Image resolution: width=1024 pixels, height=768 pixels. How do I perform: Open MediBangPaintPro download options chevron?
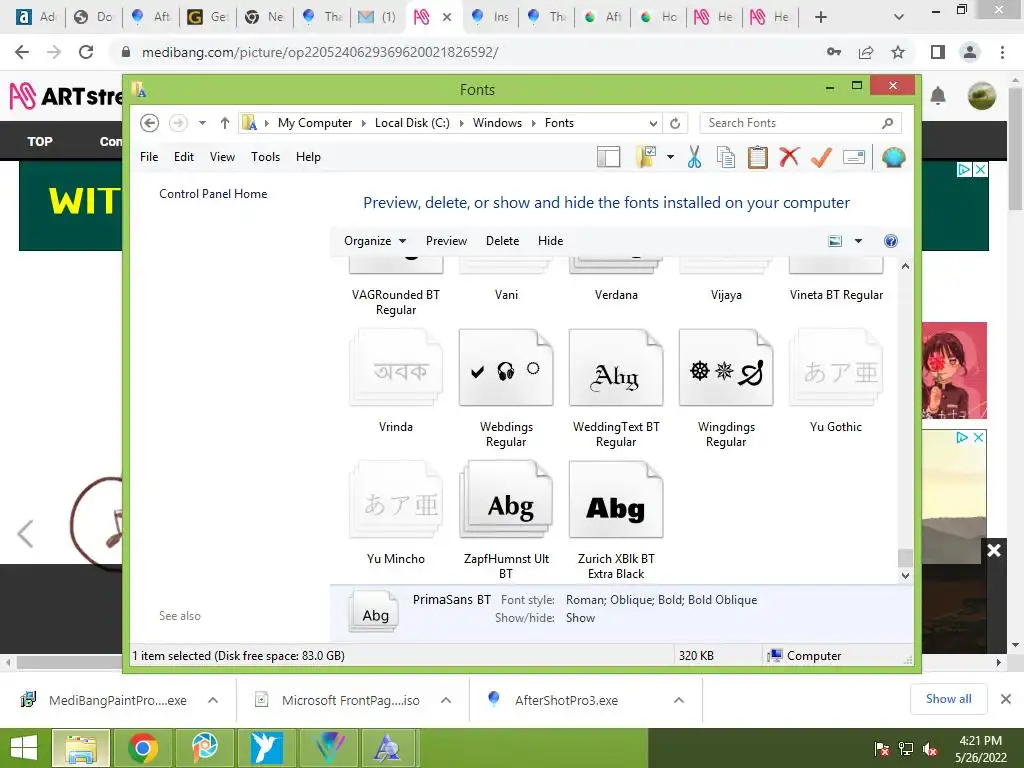tap(213, 700)
